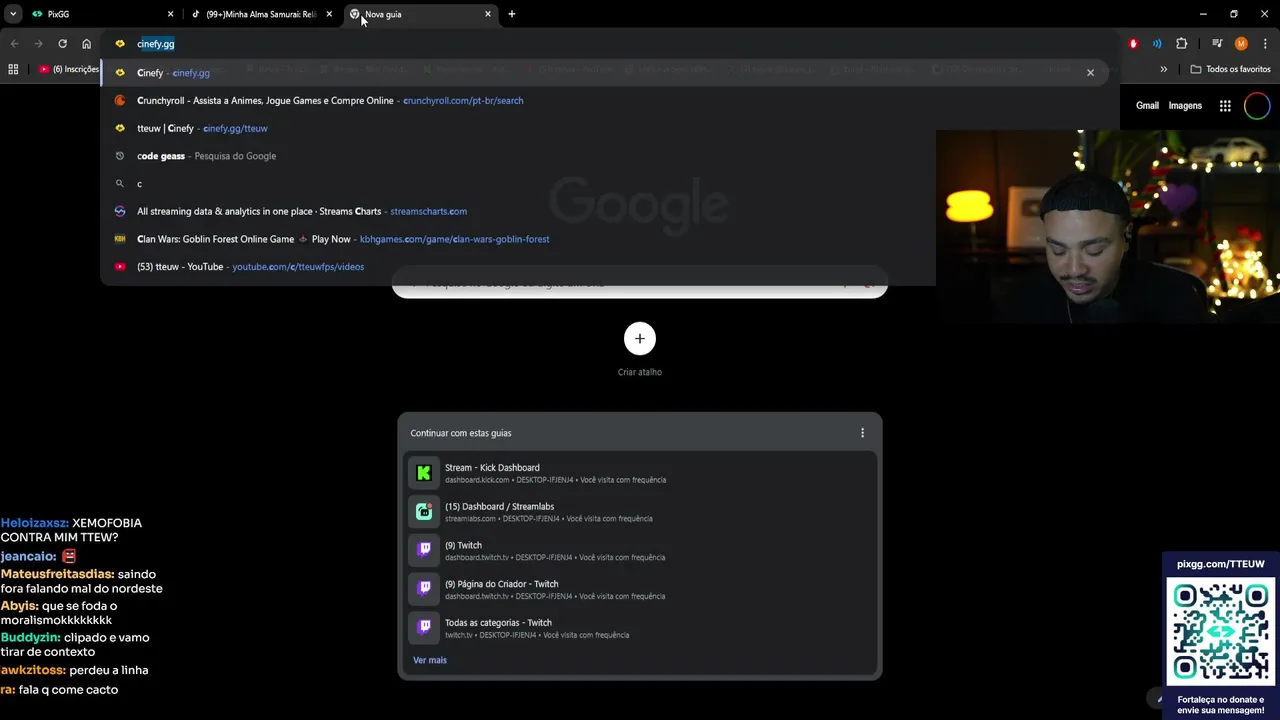This screenshot has width=1280, height=720.
Task: Open the Gmail link
Action: [1147, 105]
